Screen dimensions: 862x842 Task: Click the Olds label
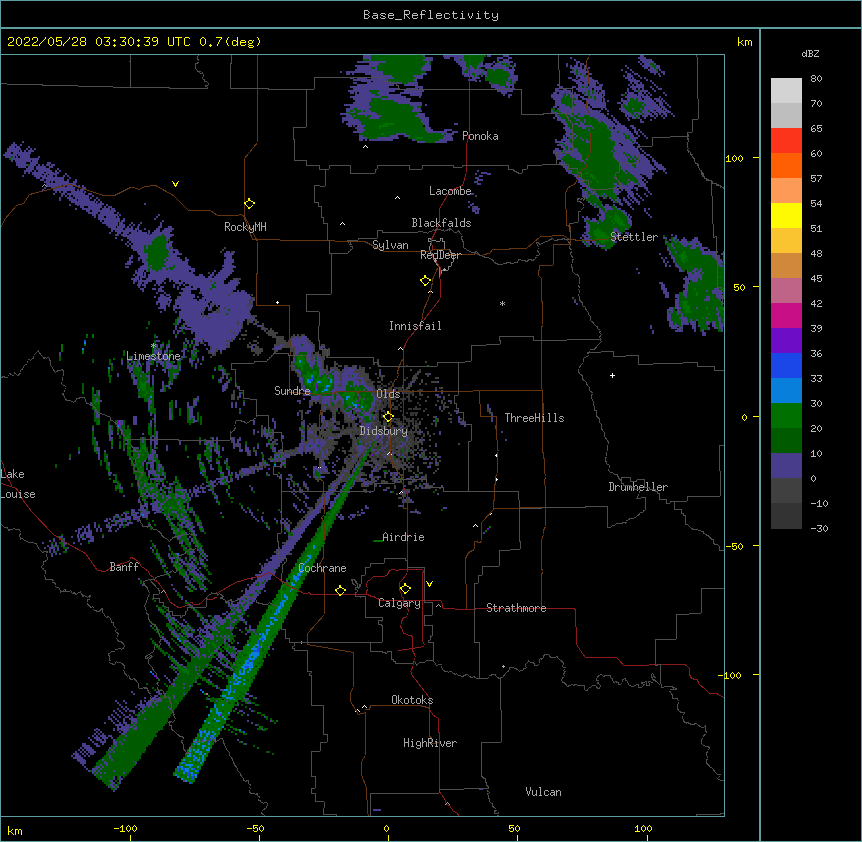(x=388, y=394)
